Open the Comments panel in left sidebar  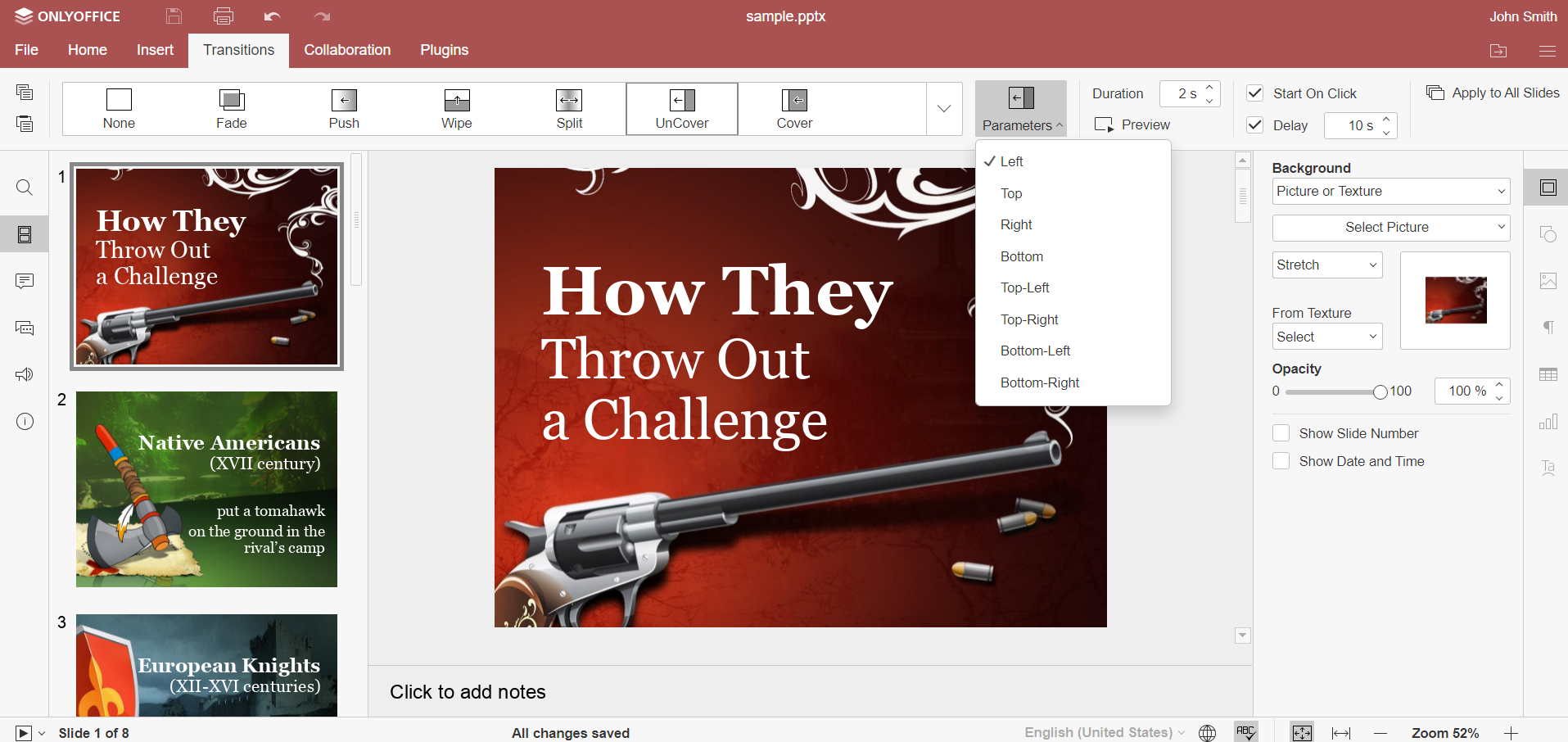[x=25, y=281]
